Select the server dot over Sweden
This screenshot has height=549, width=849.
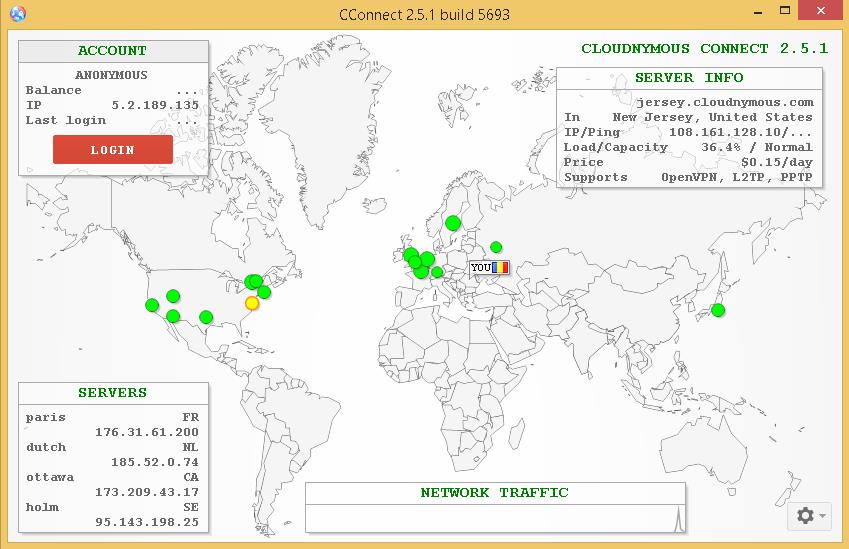pyautogui.click(x=453, y=223)
